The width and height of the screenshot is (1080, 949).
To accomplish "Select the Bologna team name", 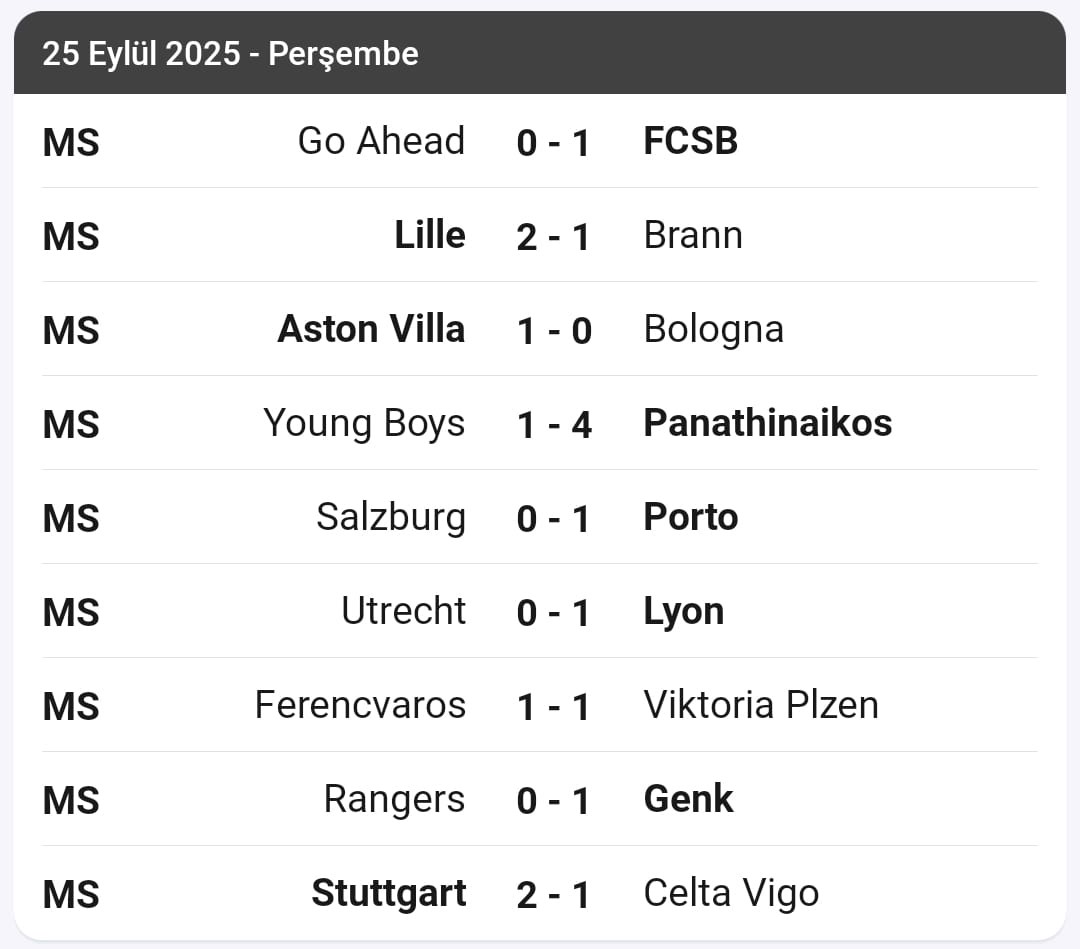I will [714, 331].
